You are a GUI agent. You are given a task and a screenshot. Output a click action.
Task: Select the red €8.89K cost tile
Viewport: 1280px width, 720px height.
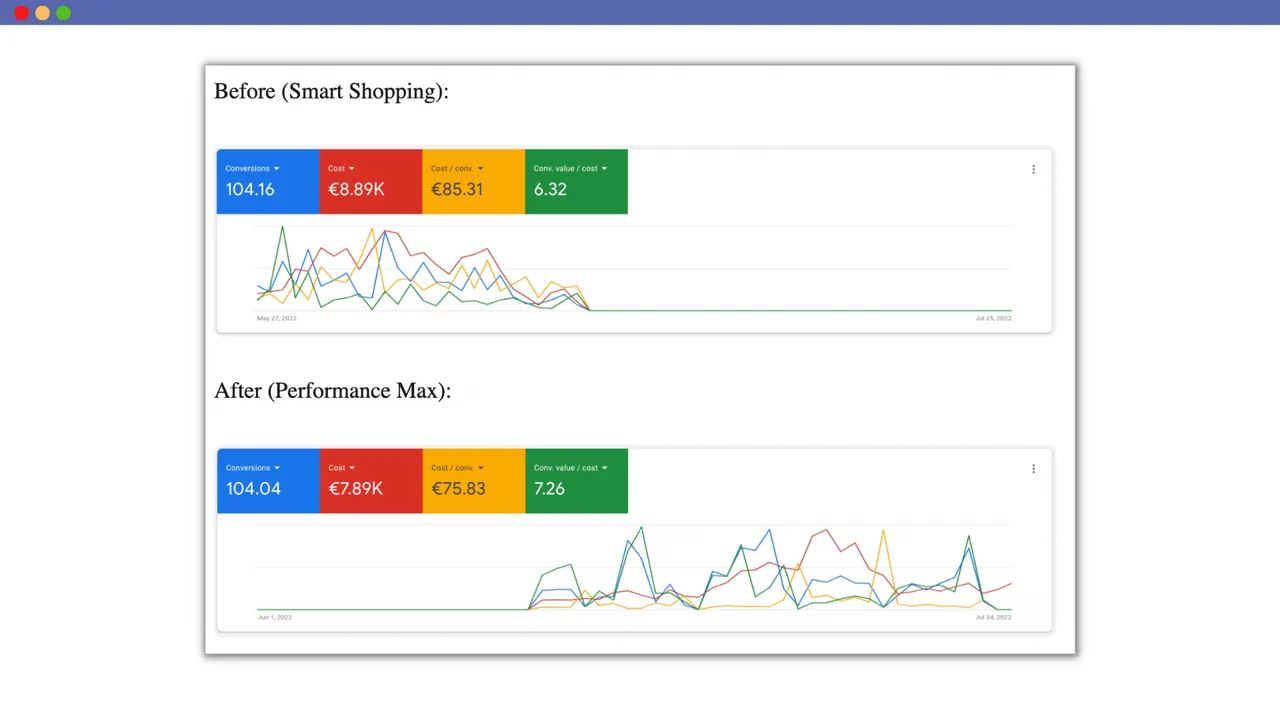click(371, 182)
